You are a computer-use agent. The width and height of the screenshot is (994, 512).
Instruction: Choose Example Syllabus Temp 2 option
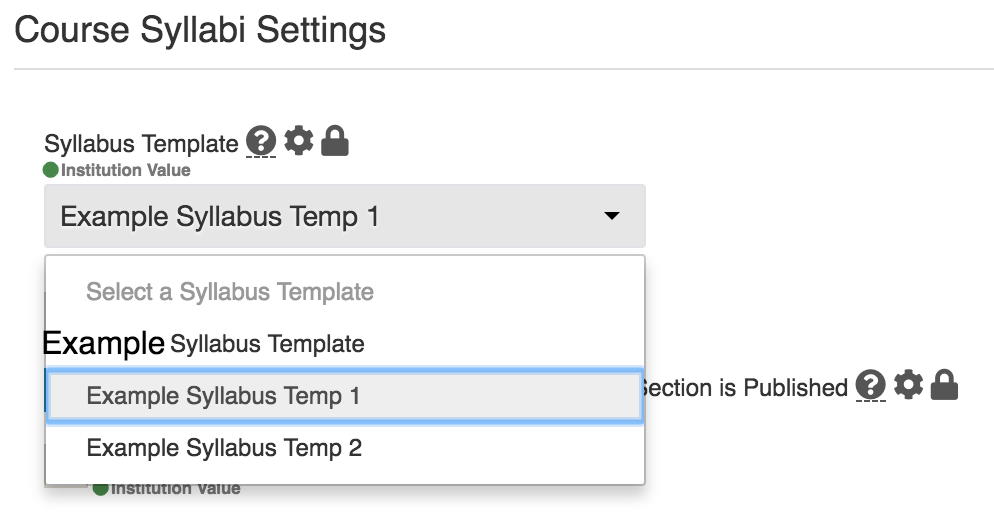pyautogui.click(x=224, y=448)
